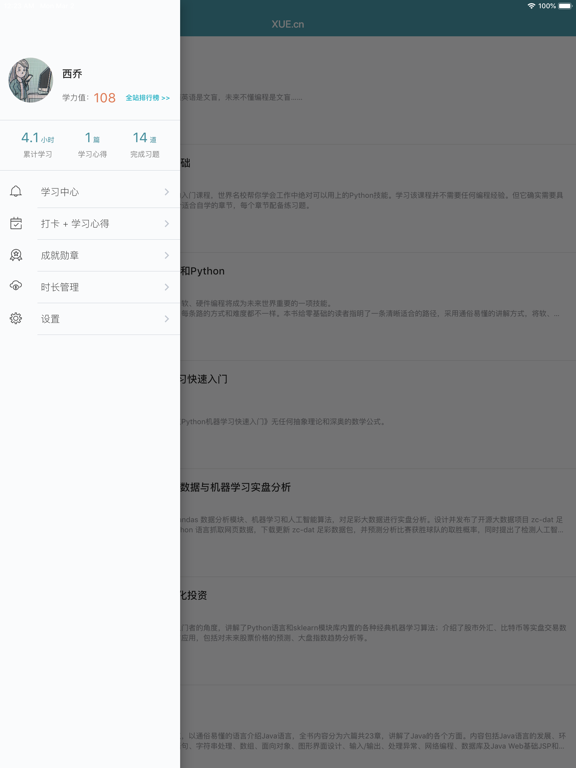Open the 设置 menu entry

coord(90,319)
